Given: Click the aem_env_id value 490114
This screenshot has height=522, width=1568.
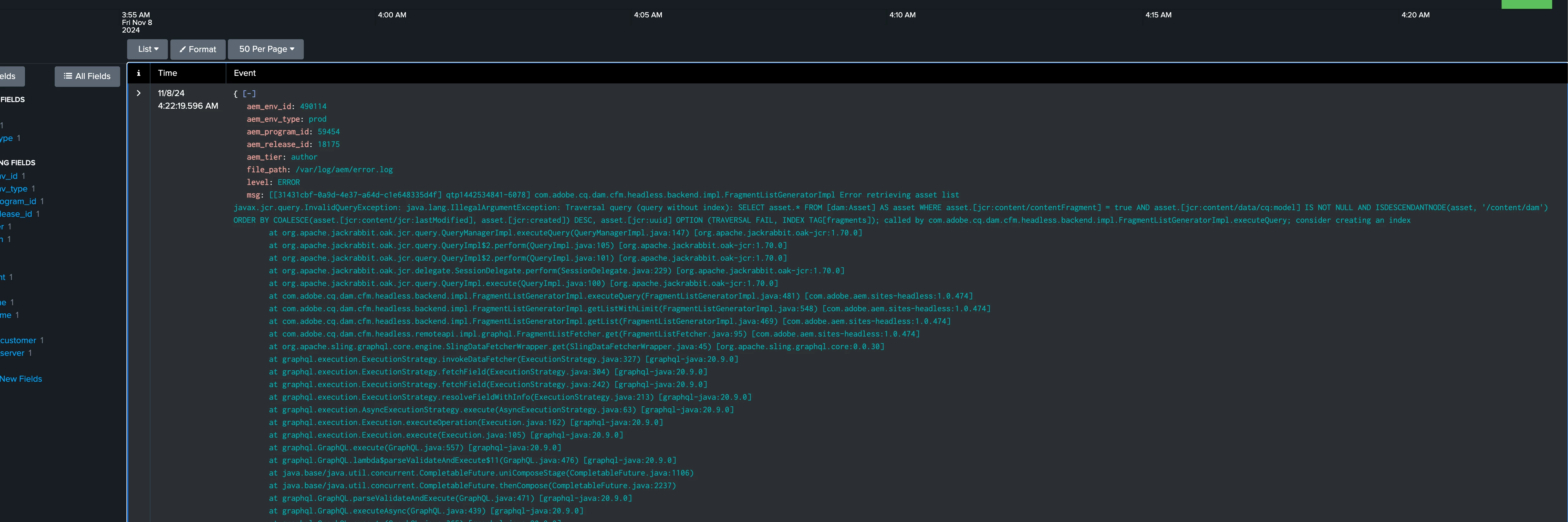Looking at the screenshot, I should pos(313,106).
